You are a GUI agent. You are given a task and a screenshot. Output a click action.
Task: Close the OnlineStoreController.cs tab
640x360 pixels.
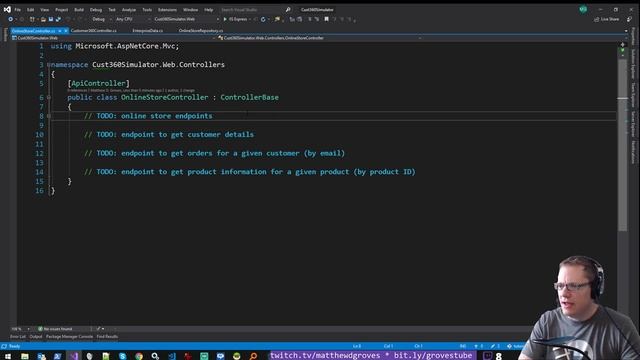(x=66, y=31)
